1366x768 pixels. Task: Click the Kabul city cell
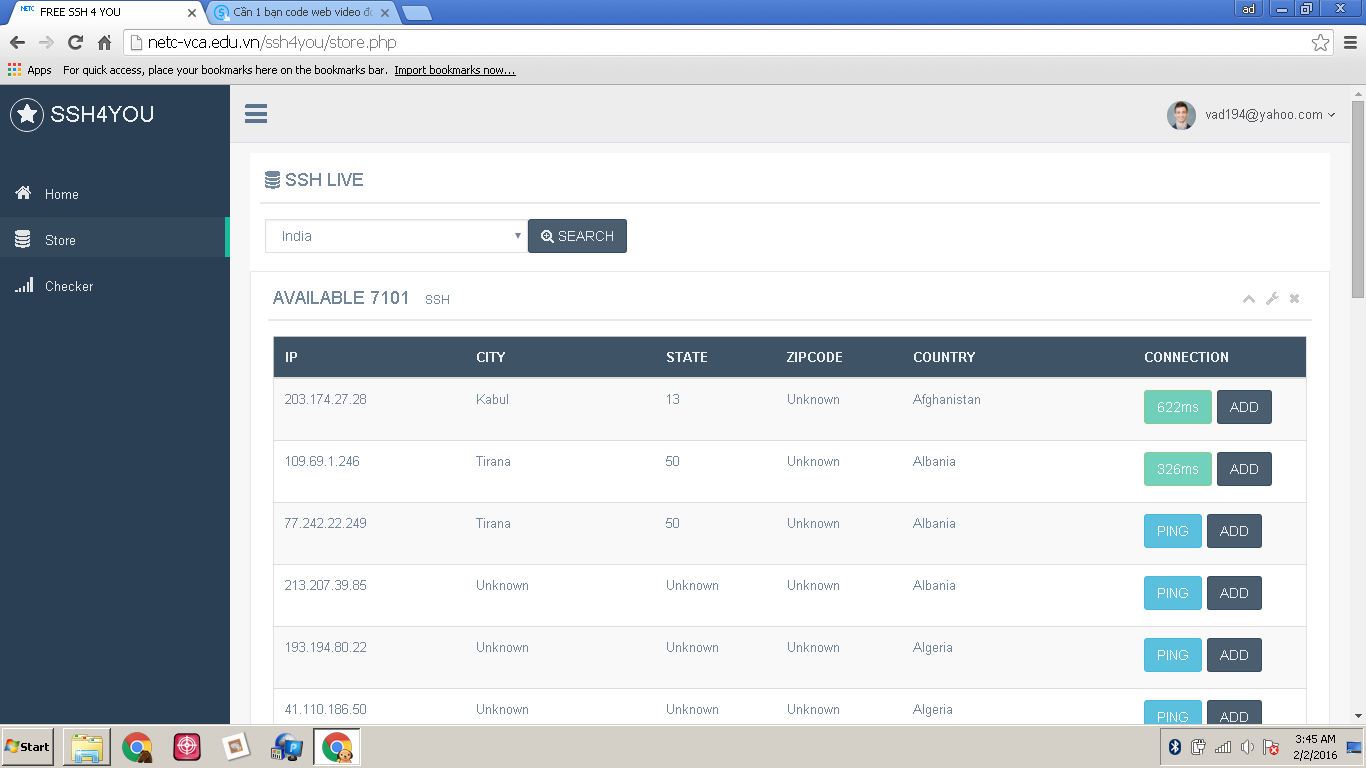click(x=493, y=399)
